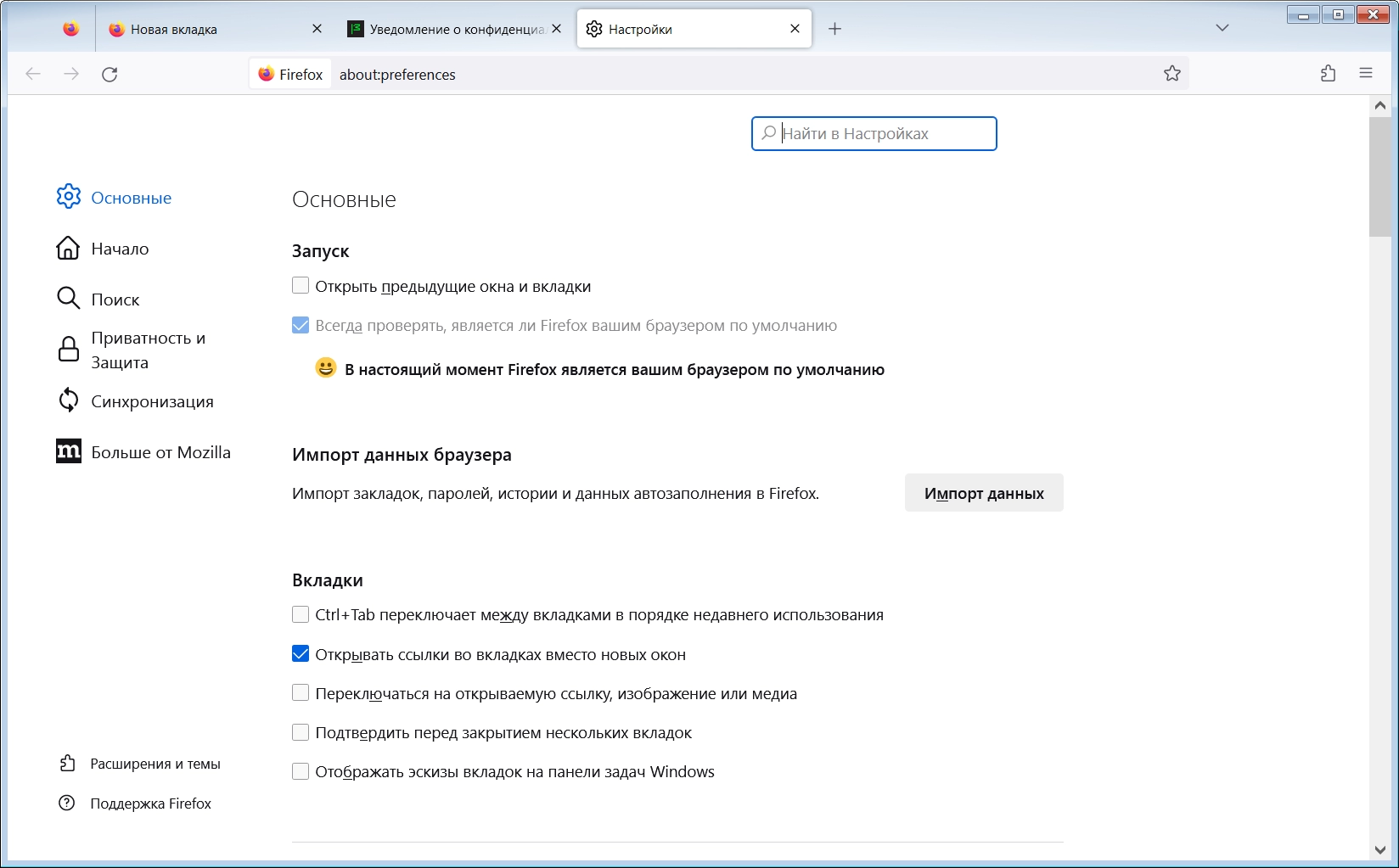
Task: Go to Приватность и Защита settings
Action: pos(148,350)
